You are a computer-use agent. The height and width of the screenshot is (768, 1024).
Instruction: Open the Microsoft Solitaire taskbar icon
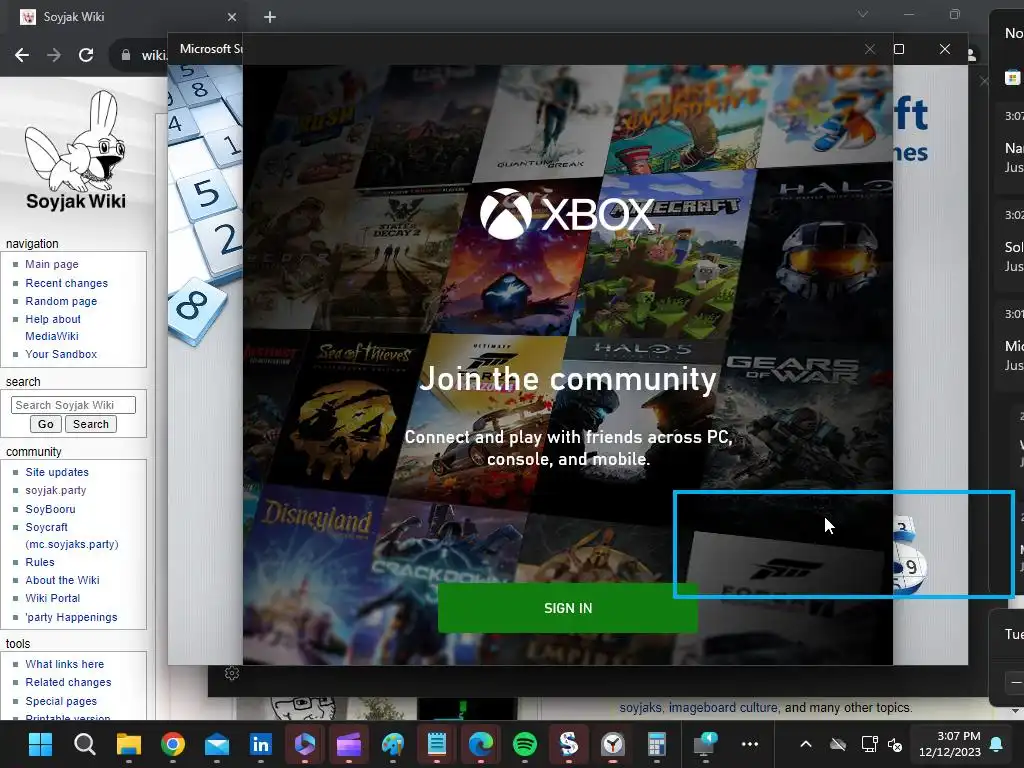[569, 744]
